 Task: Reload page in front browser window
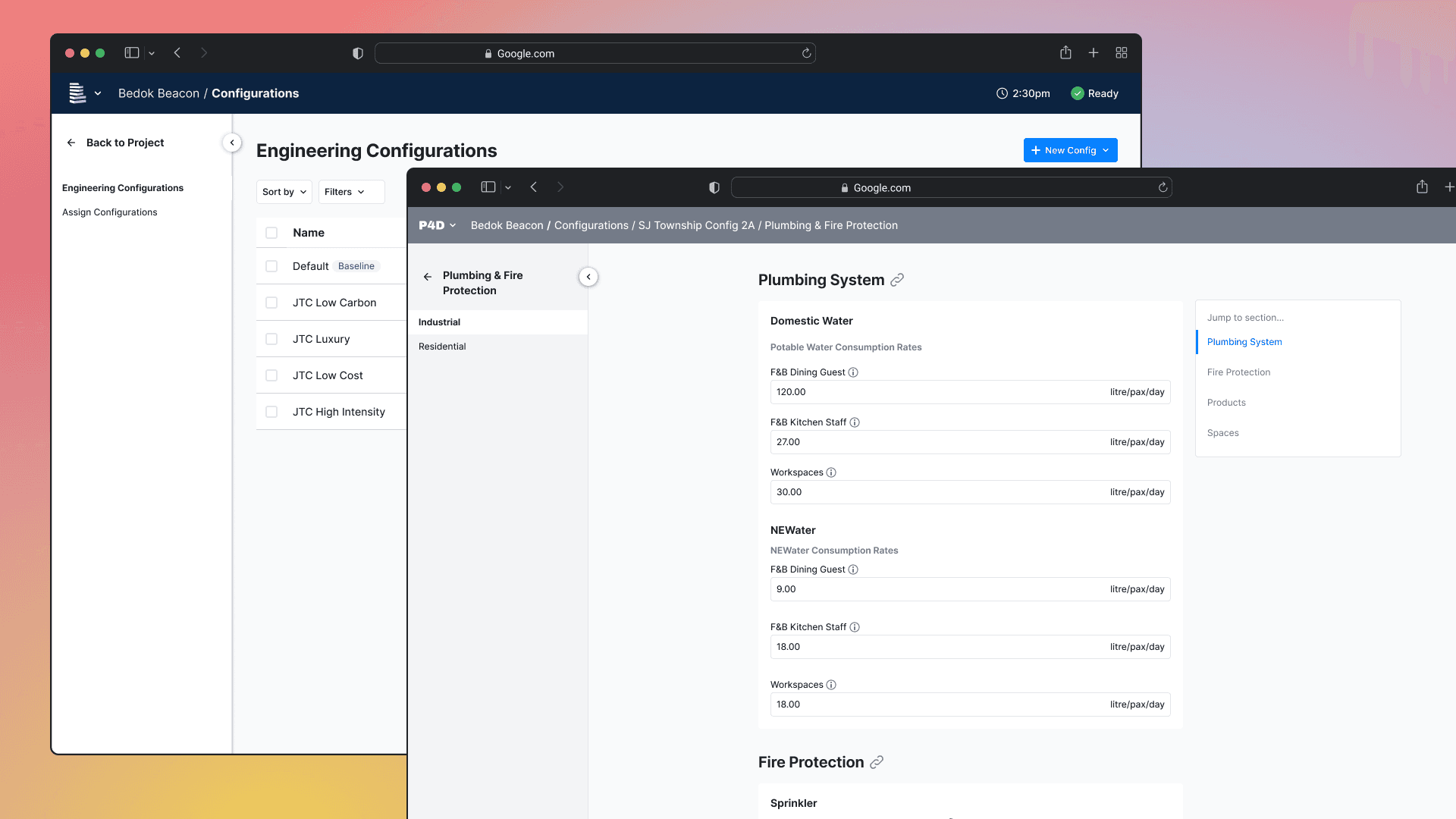click(x=1163, y=187)
